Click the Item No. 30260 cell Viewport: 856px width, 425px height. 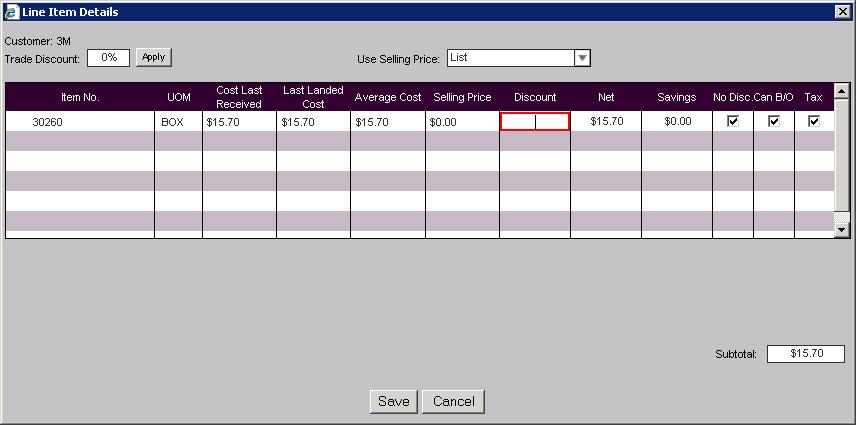80,121
